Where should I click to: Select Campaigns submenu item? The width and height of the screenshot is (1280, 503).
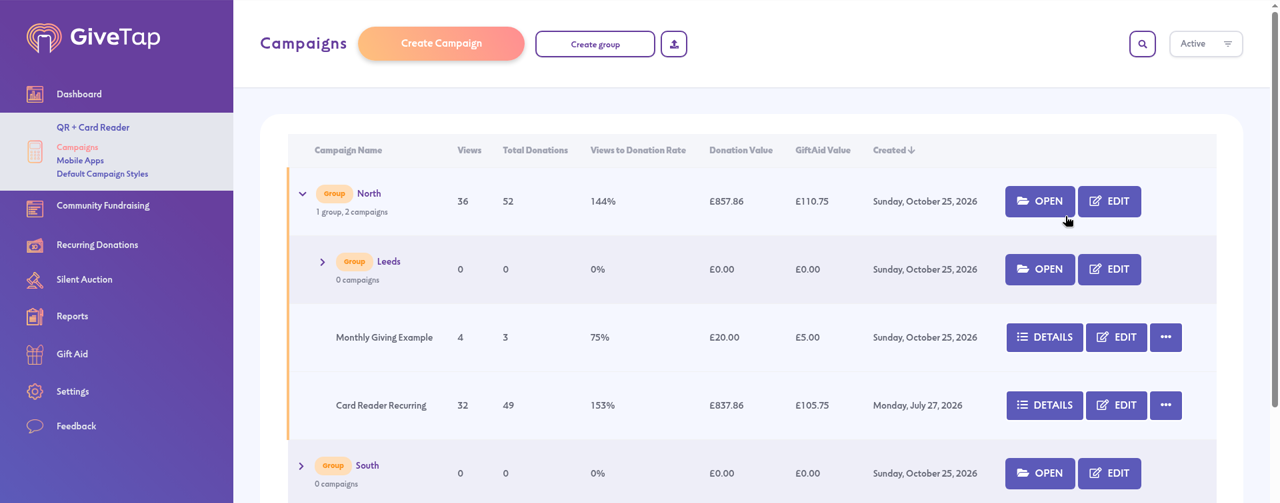click(77, 148)
